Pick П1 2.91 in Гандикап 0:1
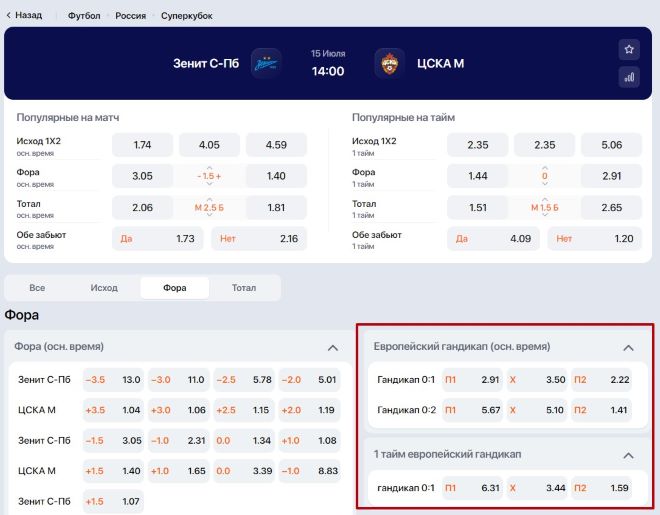Image resolution: width=660 pixels, height=515 pixels. tap(472, 380)
